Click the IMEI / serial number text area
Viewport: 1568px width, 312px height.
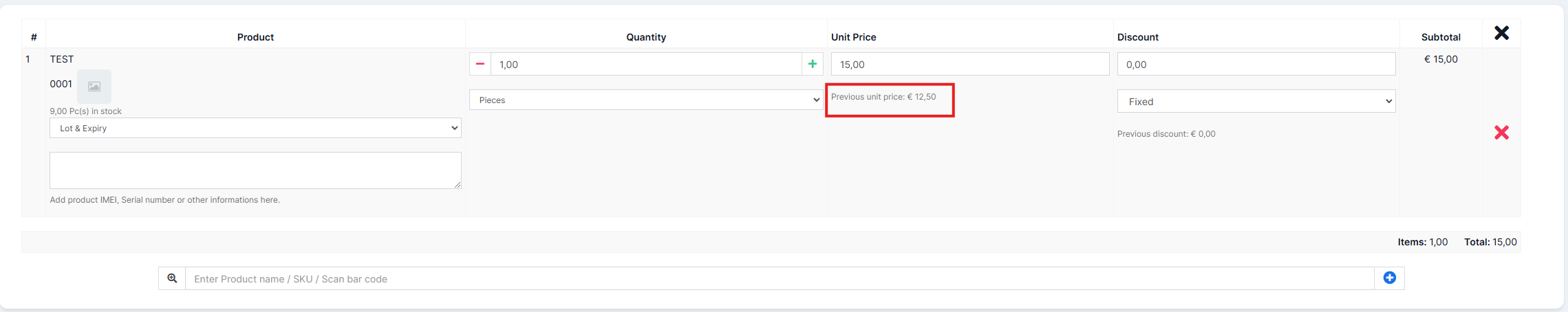255,170
